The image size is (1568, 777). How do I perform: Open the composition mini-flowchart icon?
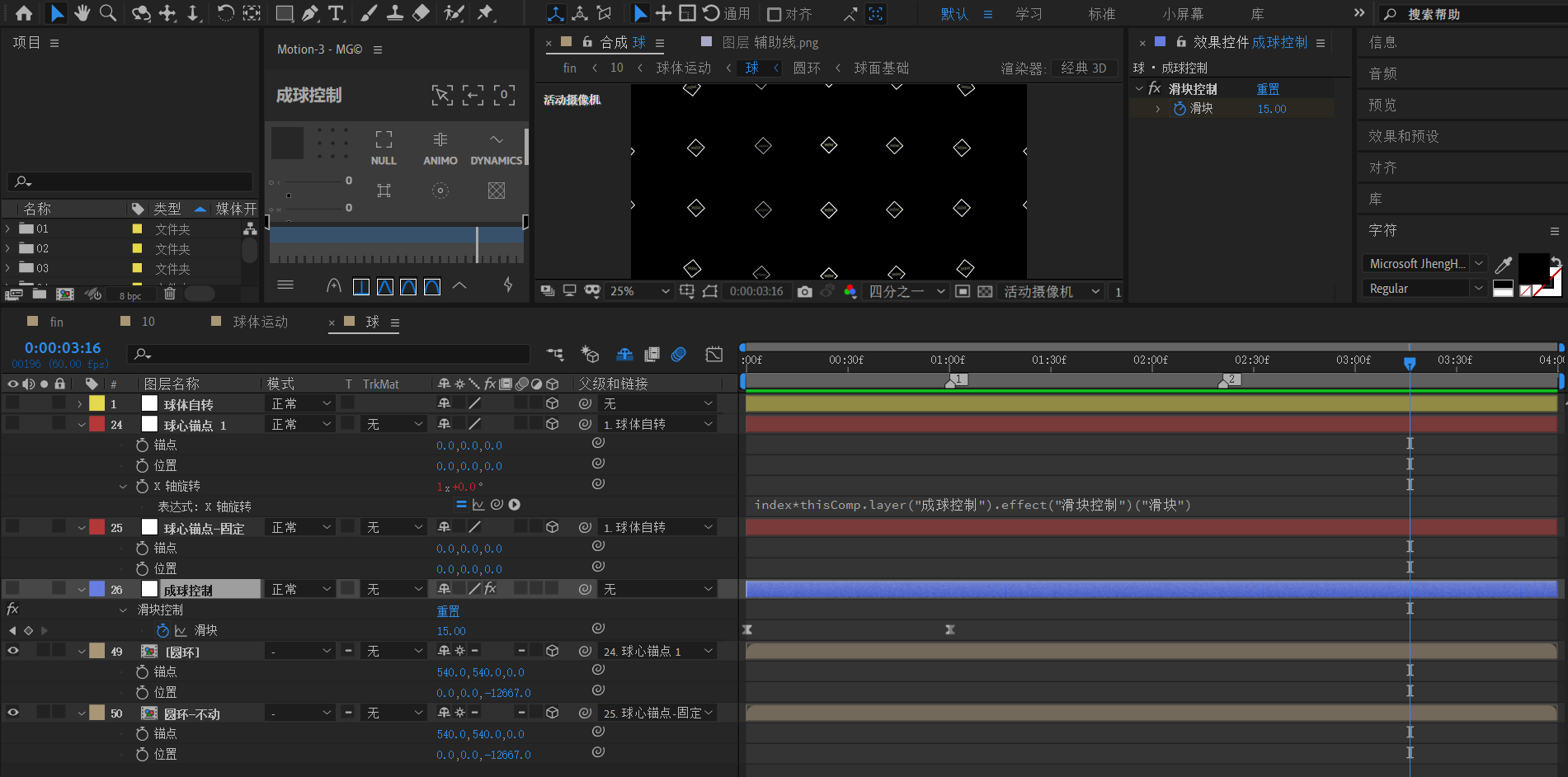pos(555,354)
